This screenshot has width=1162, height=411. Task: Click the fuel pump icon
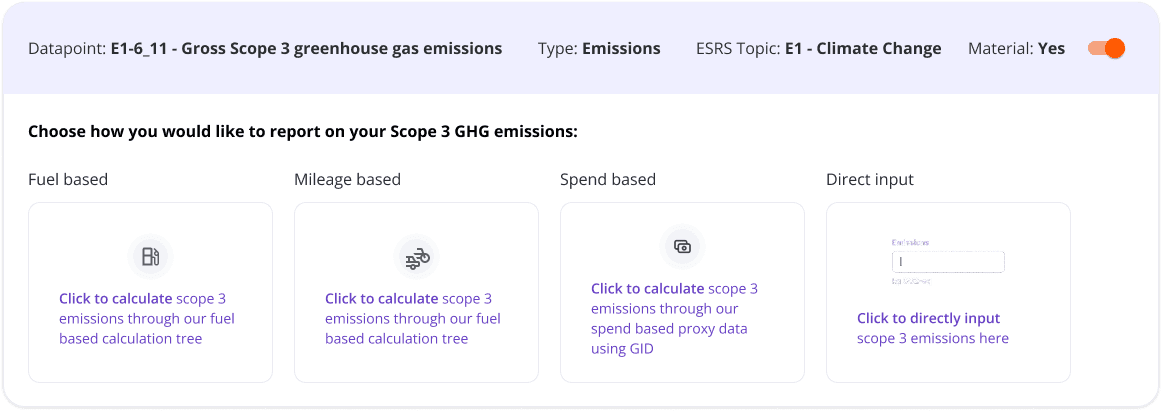[151, 257]
